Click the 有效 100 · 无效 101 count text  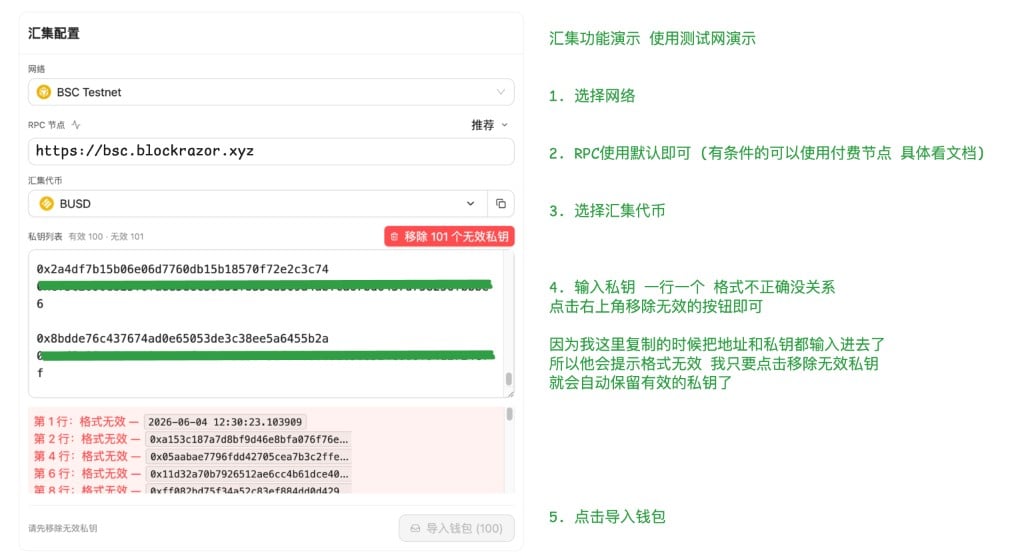pyautogui.click(x=106, y=237)
